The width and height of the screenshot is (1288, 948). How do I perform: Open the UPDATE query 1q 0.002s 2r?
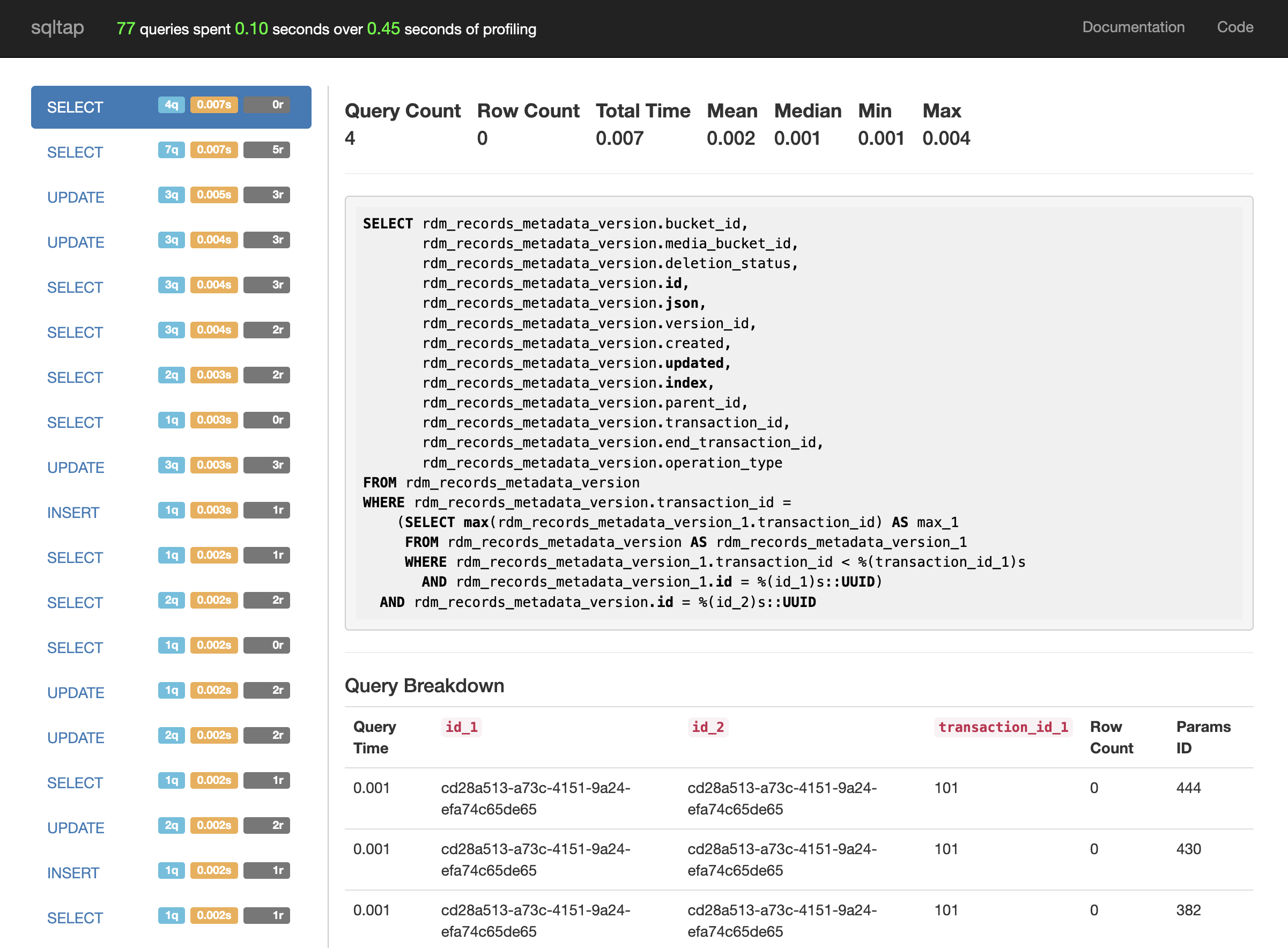click(171, 693)
